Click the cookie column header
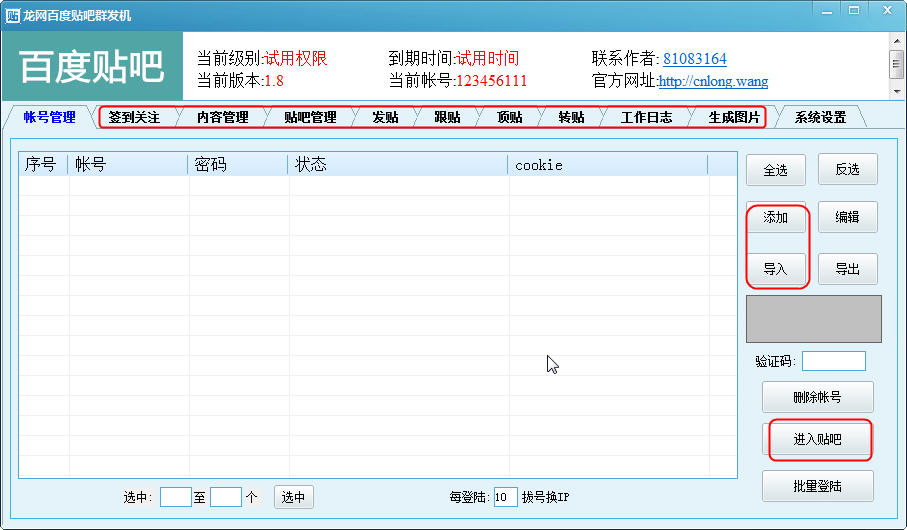907x530 pixels. 608,165
